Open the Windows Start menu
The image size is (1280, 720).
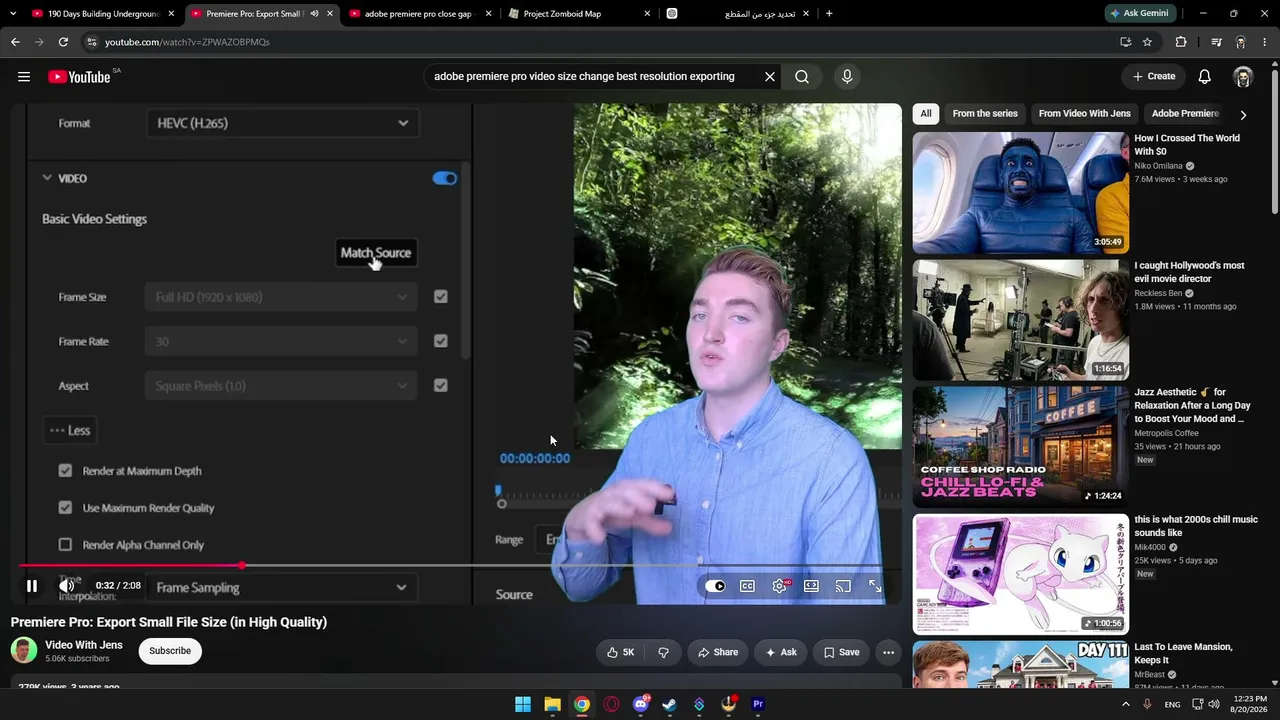point(523,704)
